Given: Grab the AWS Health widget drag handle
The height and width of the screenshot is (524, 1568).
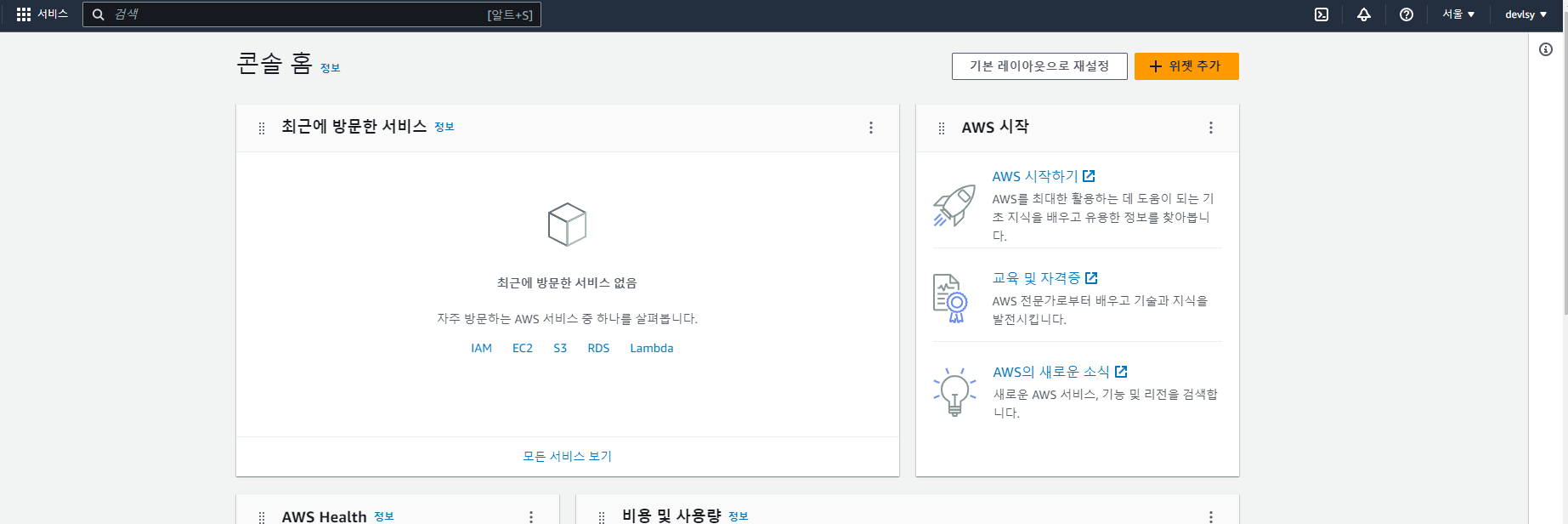Looking at the screenshot, I should pyautogui.click(x=262, y=517).
